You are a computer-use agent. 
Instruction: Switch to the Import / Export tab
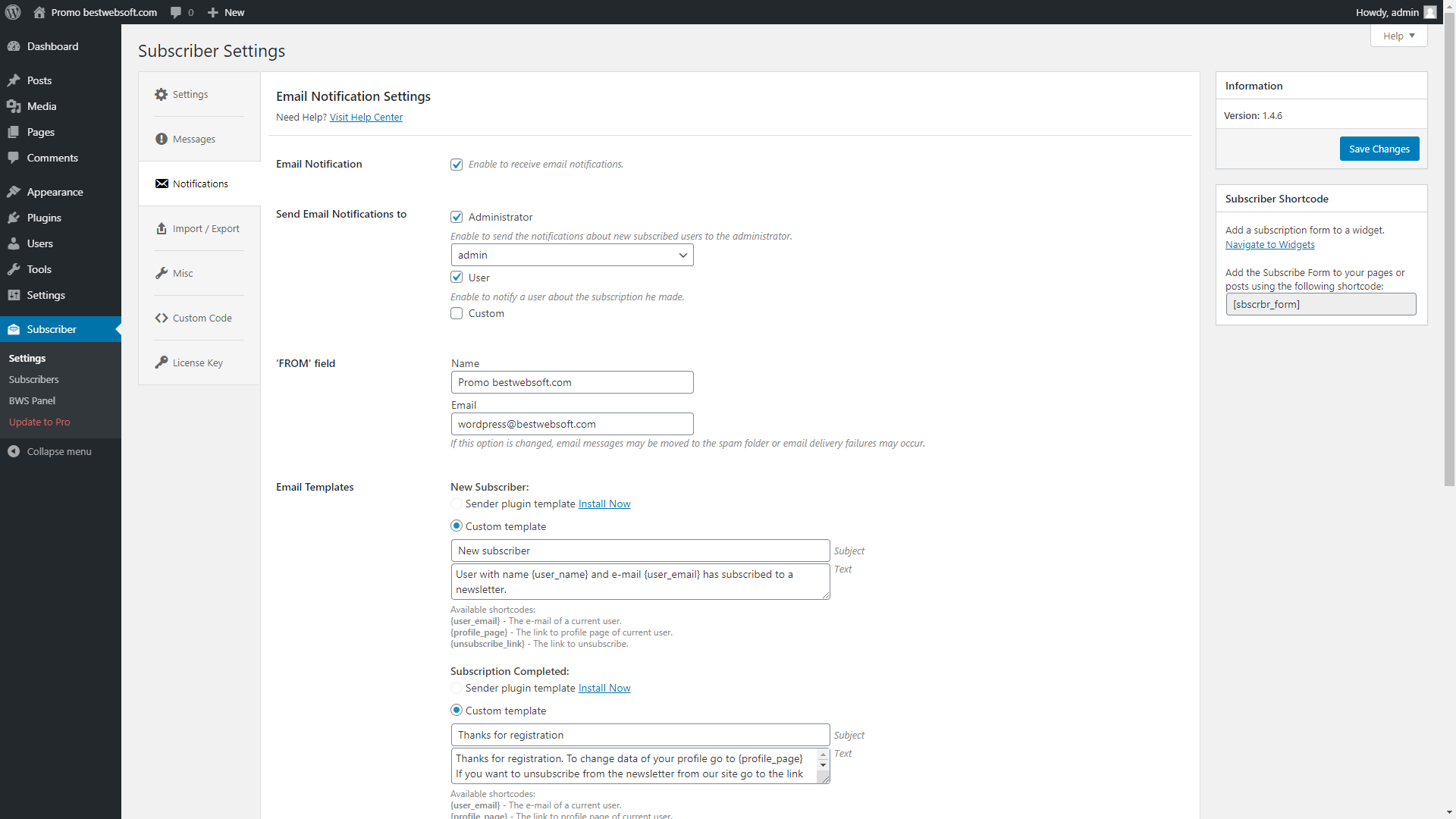coord(199,228)
